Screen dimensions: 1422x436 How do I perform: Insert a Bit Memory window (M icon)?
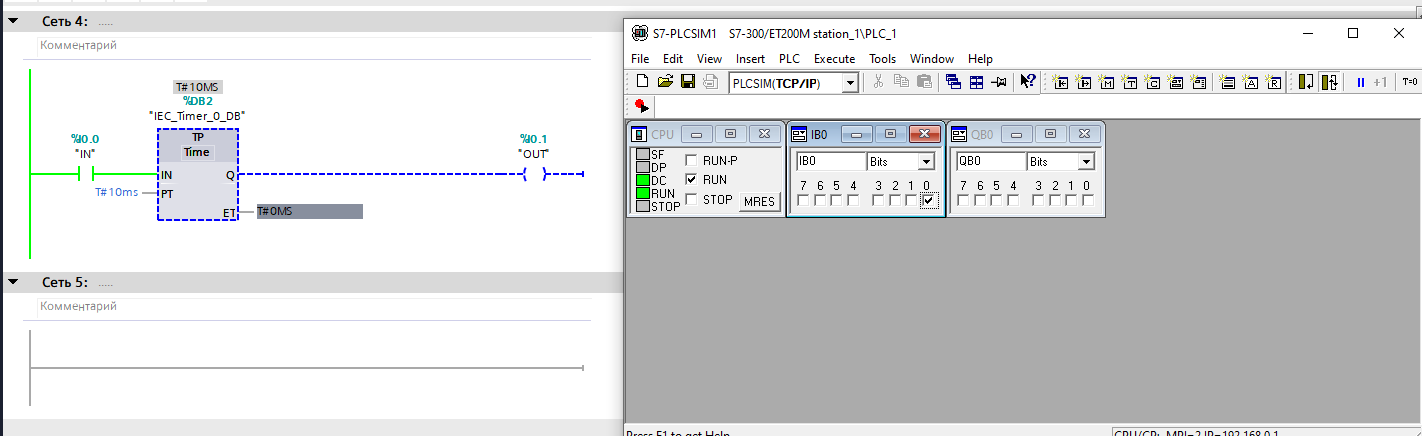point(1107,82)
